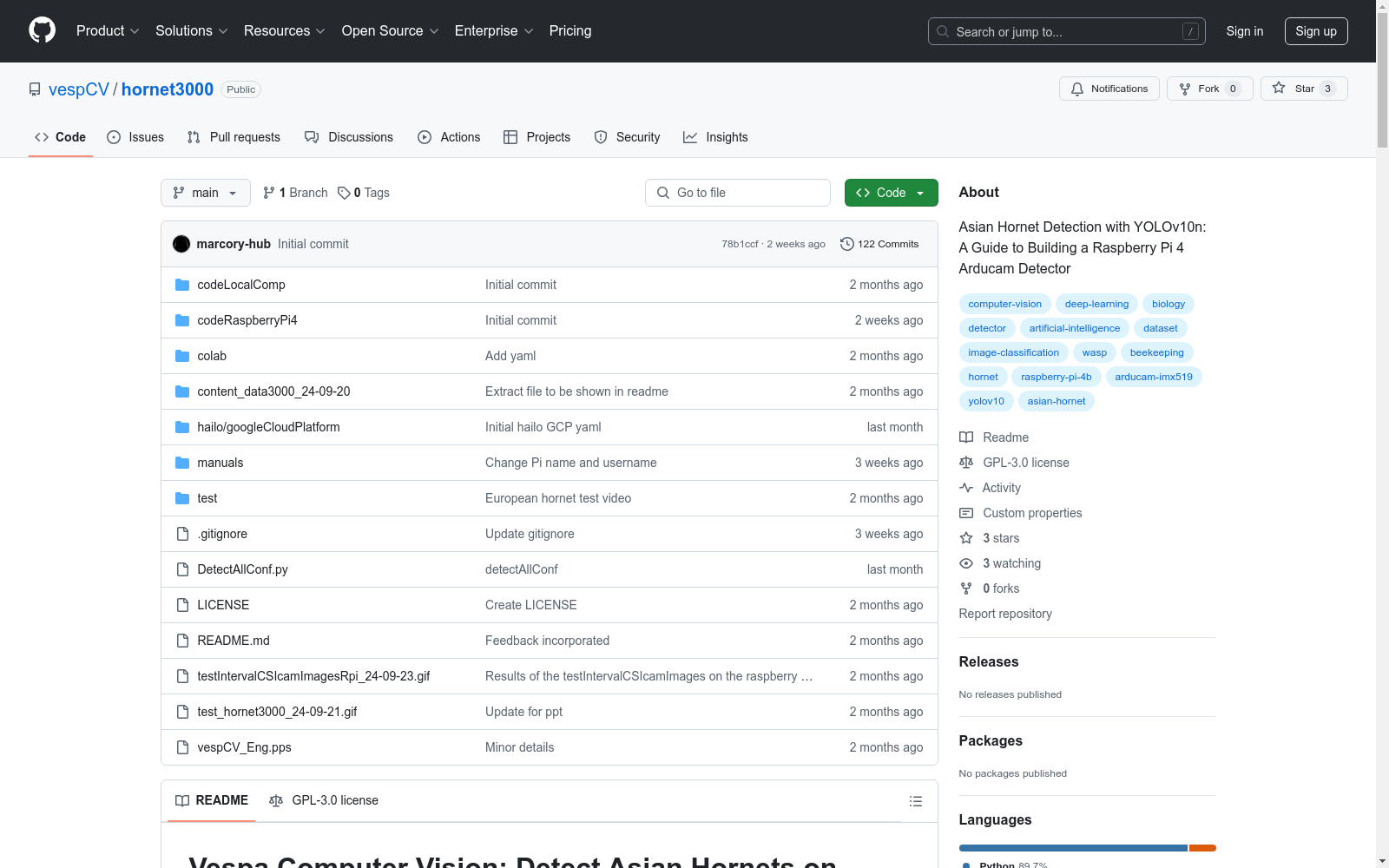Viewport: 1389px width, 868px height.
Task: Click the commit history clock icon
Action: 847,244
